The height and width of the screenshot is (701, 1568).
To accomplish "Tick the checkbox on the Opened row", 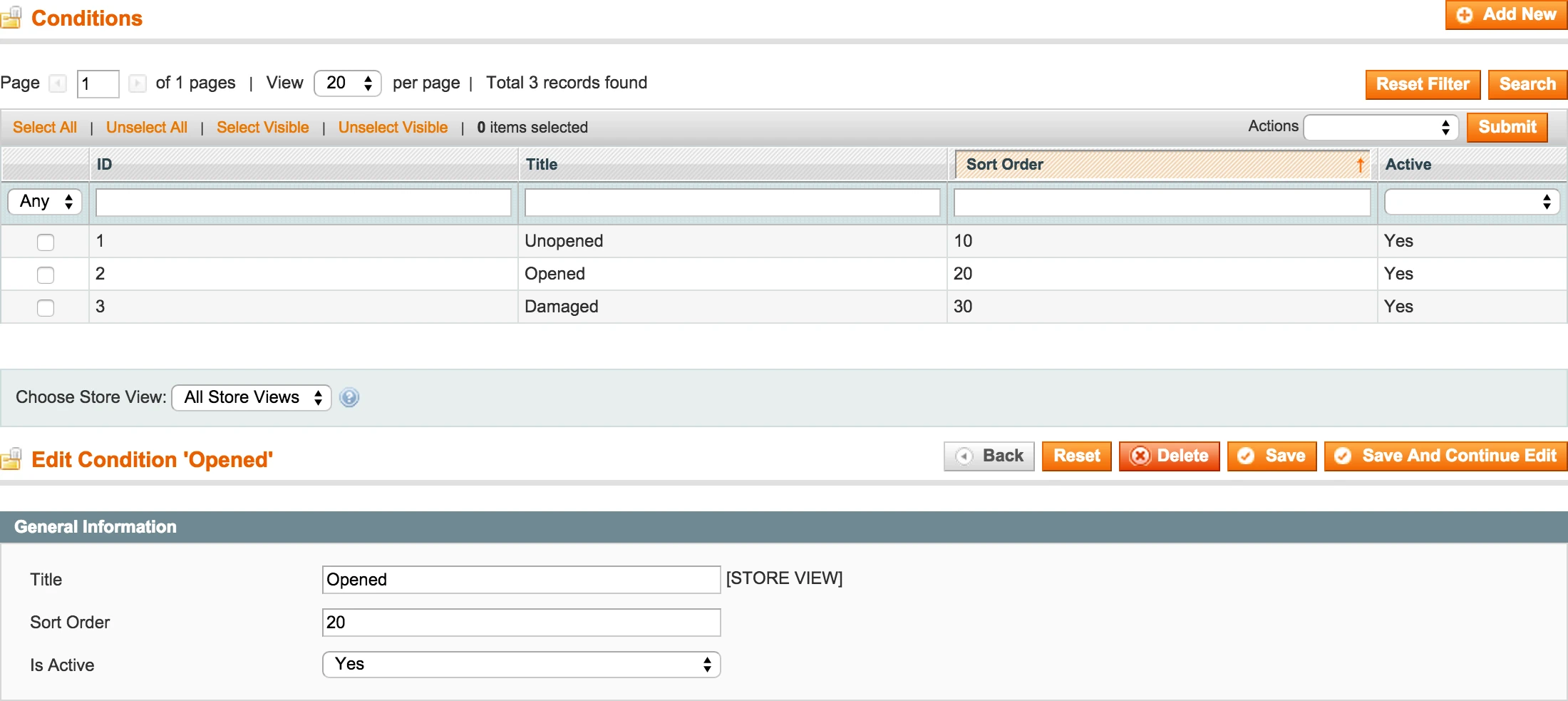I will pyautogui.click(x=46, y=275).
